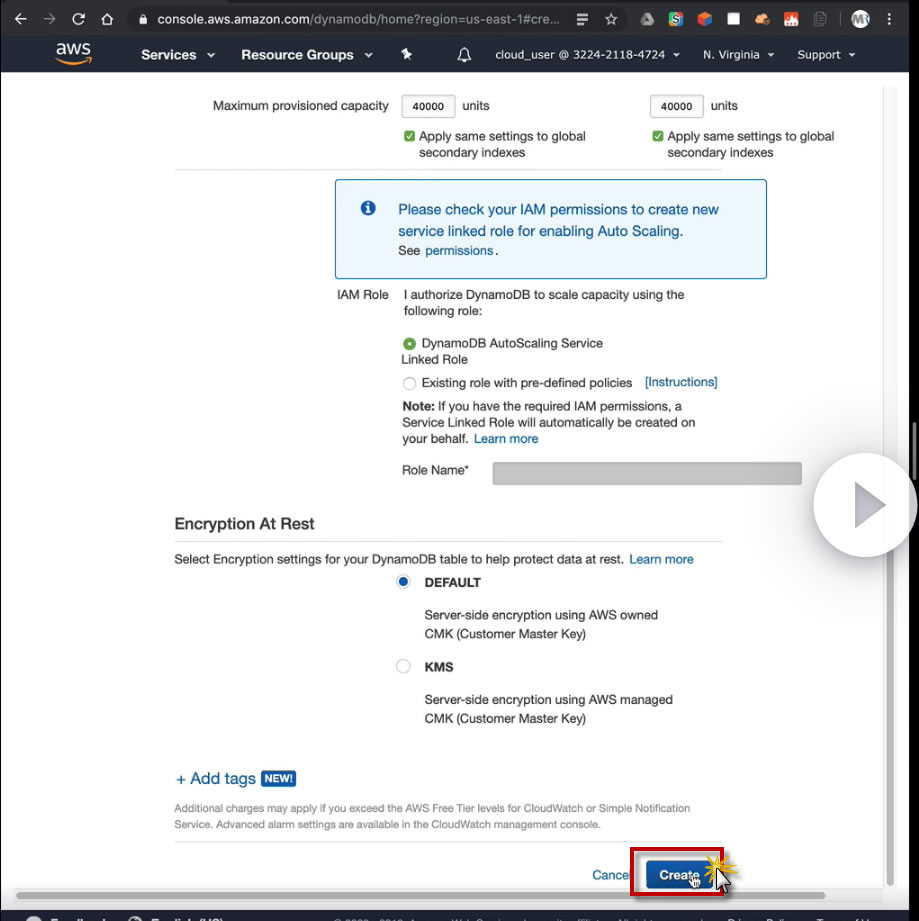Uncheck the second Apply same settings to global secondary indexes
The height and width of the screenshot is (921, 919).
[658, 136]
